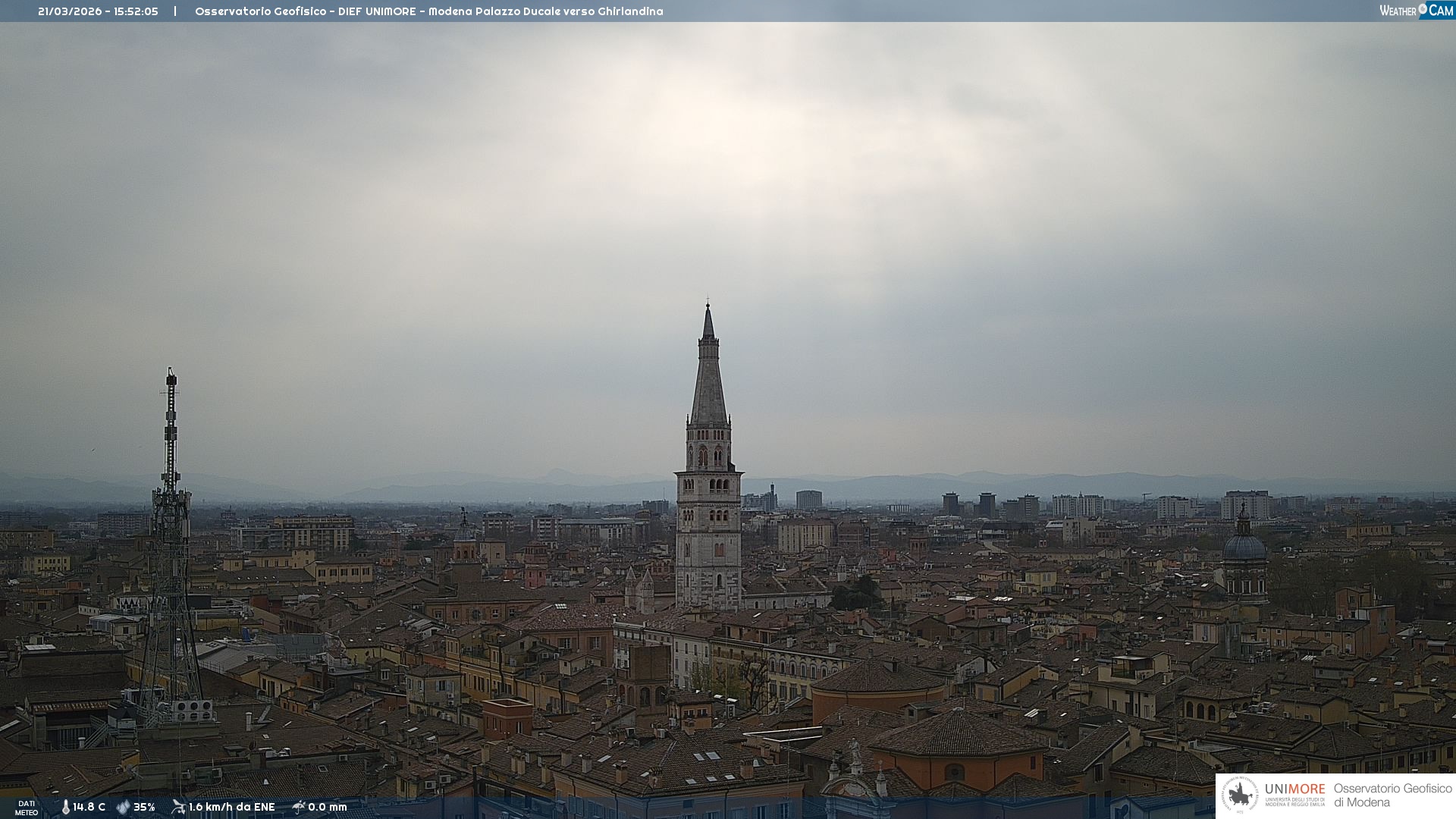The width and height of the screenshot is (1456, 819).
Task: Click the humidity water drops icon
Action: click(123, 807)
